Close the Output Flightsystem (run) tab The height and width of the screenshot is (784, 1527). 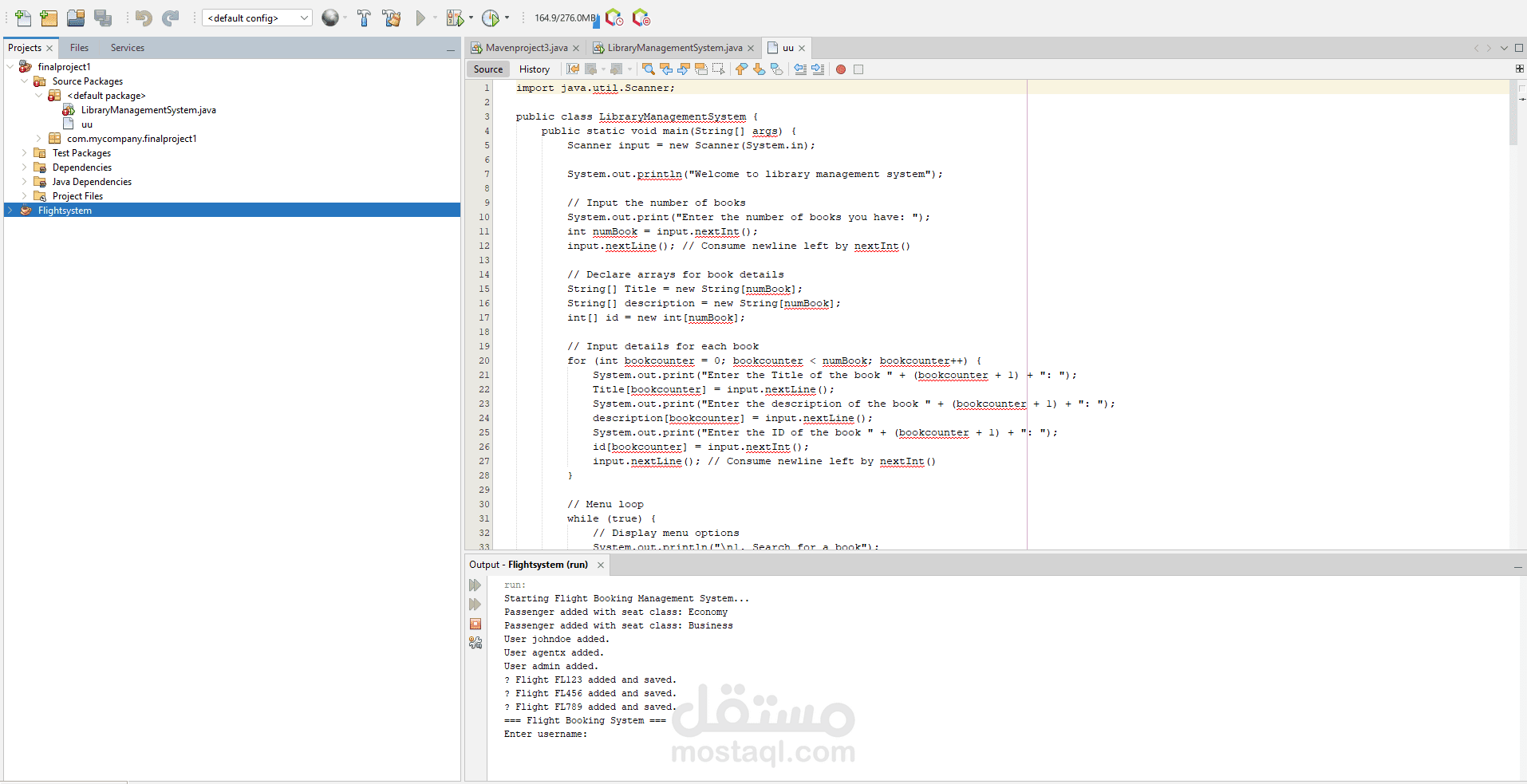tap(601, 565)
